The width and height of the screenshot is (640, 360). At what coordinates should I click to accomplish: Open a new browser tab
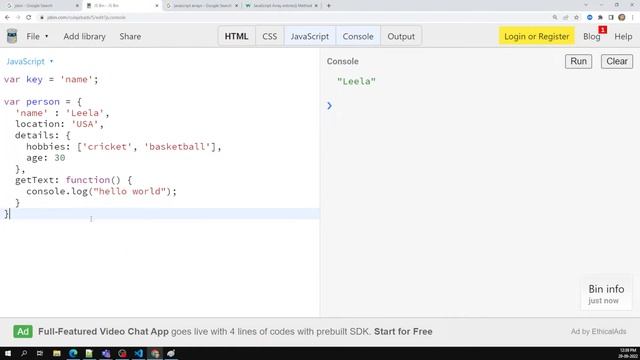coord(329,6)
